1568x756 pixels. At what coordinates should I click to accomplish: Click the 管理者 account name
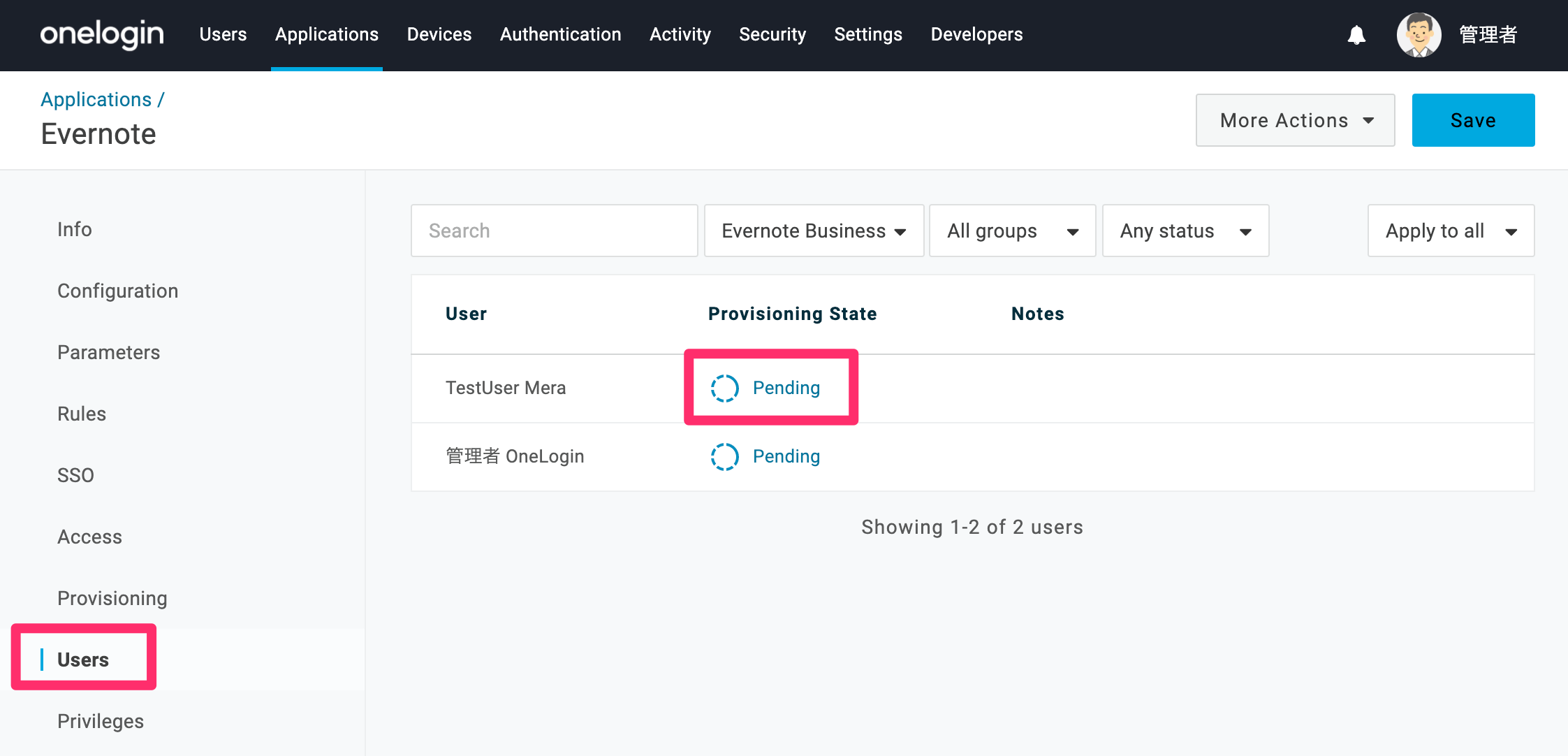click(1488, 34)
